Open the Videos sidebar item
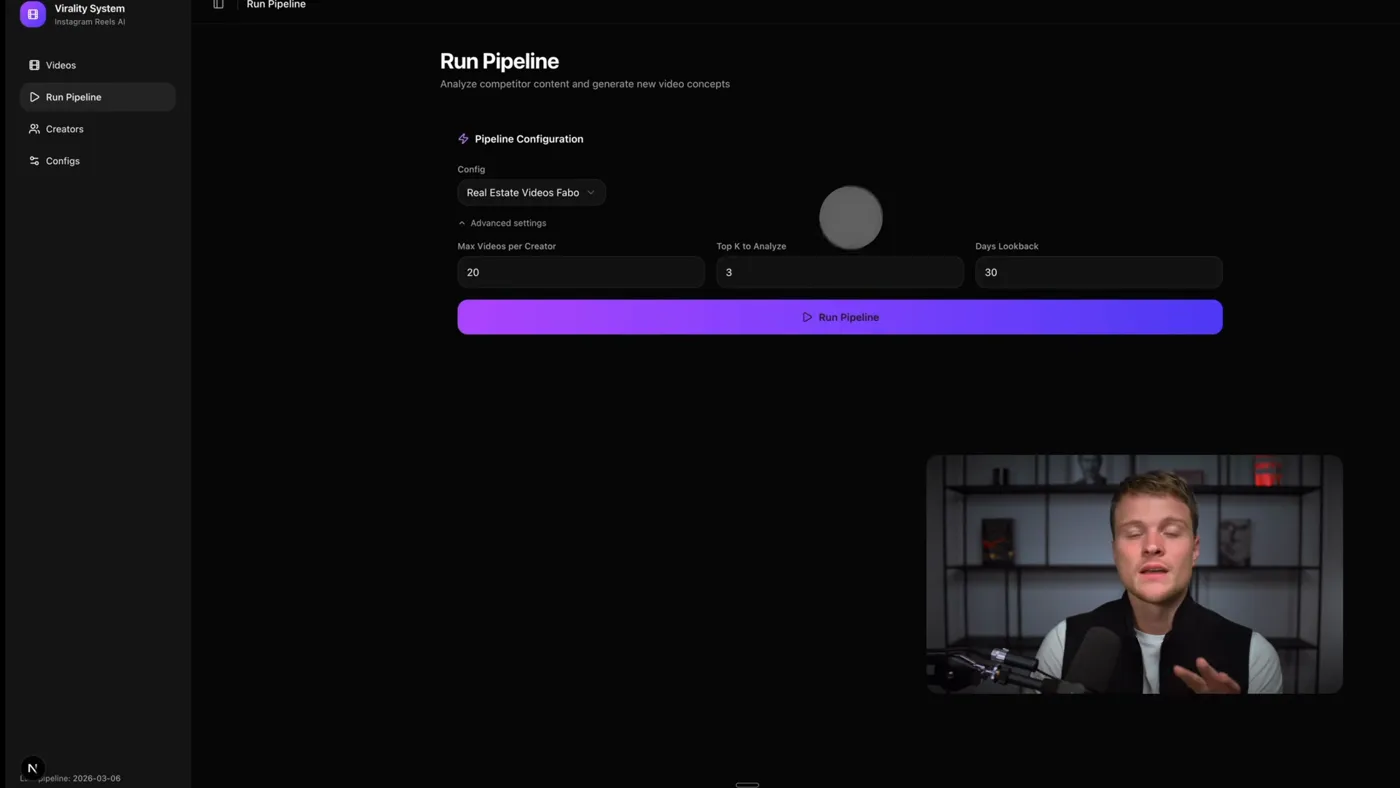The height and width of the screenshot is (788, 1400). 98,65
